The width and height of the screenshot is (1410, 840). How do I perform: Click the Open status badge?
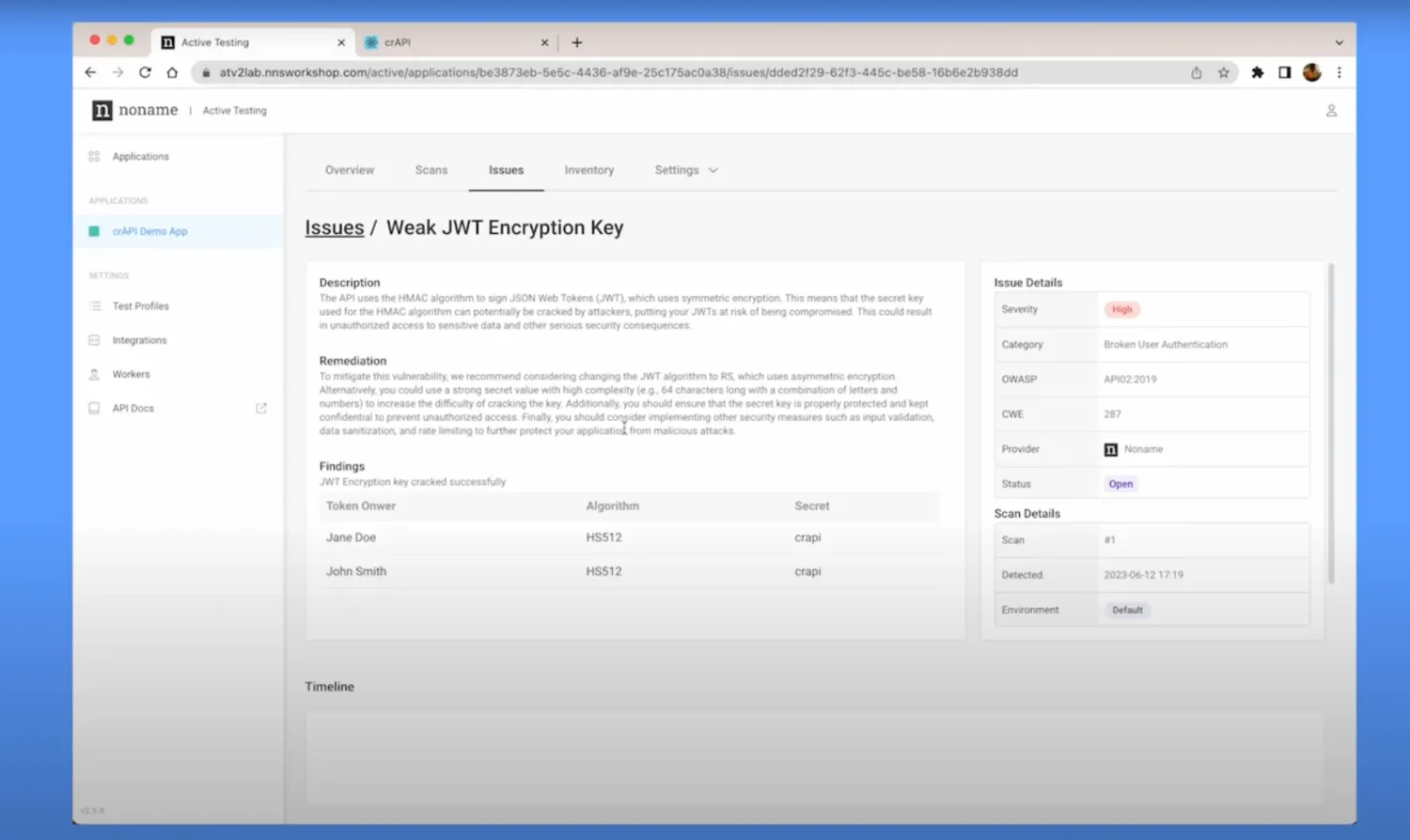[x=1120, y=484]
